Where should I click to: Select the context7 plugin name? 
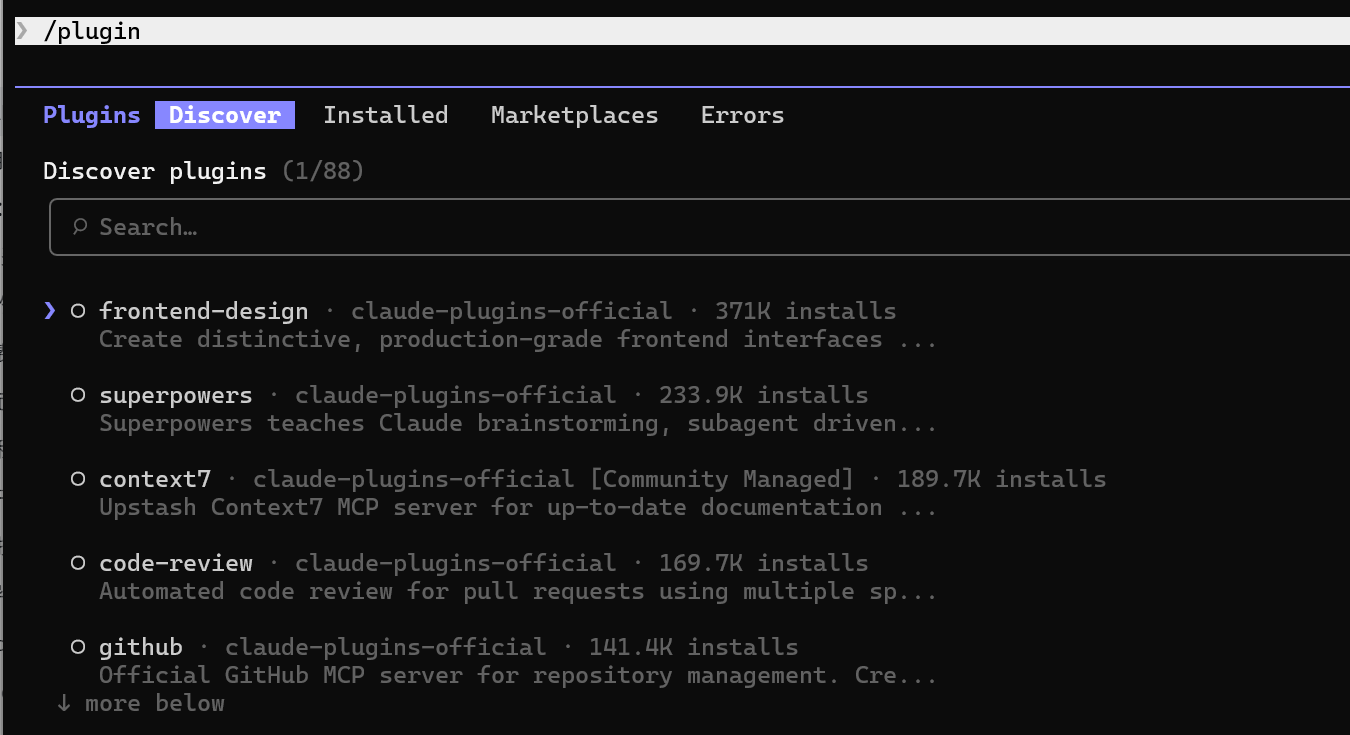[155, 479]
